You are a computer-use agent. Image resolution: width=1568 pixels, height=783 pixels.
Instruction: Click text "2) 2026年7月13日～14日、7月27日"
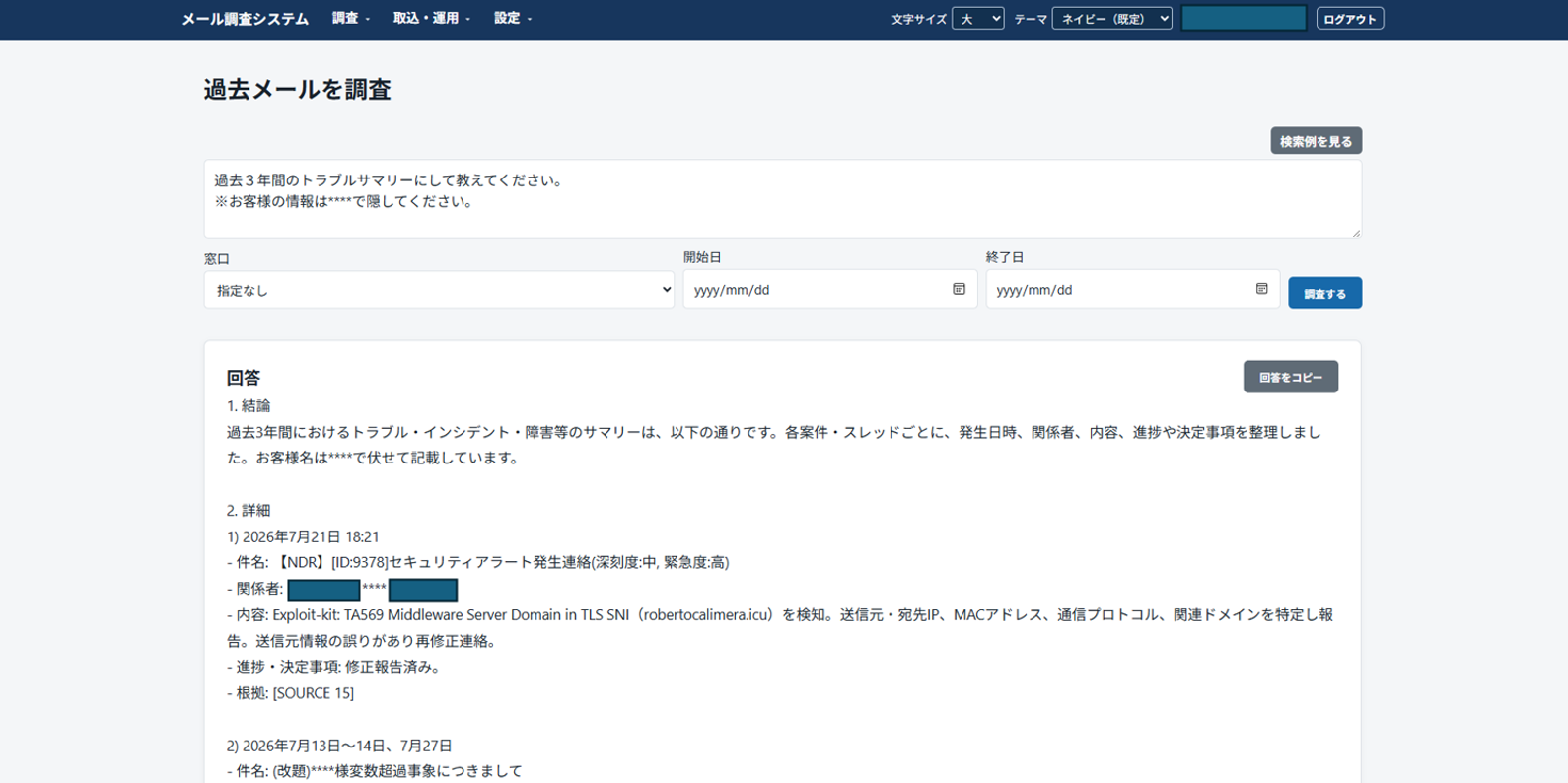[x=339, y=746]
